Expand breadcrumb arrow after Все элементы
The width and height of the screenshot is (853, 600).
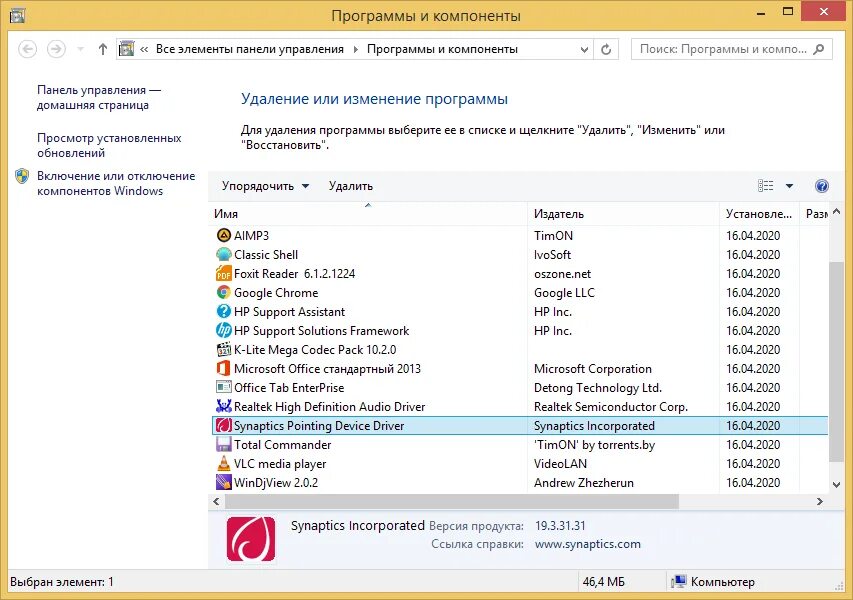click(x=356, y=50)
